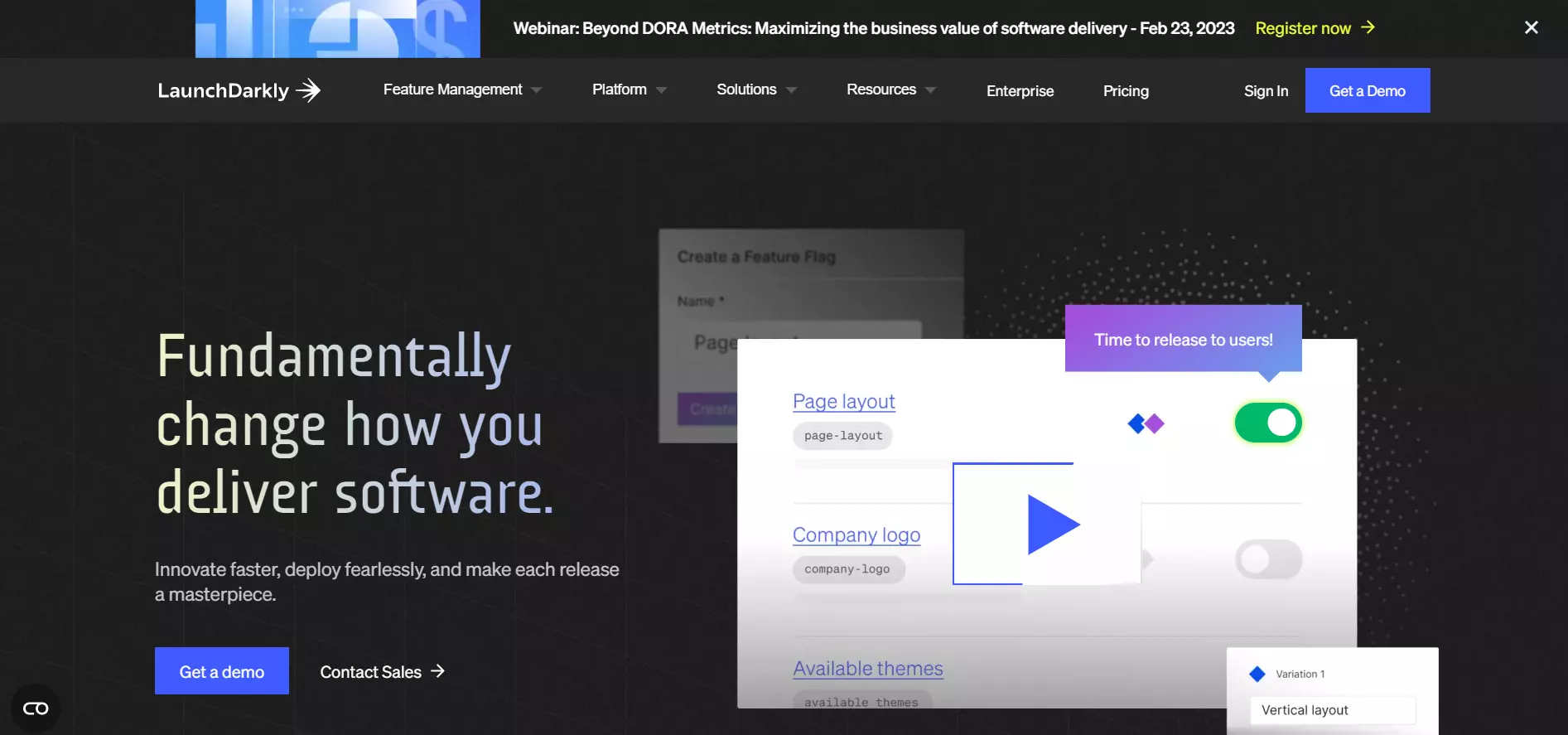
Task: Click the arrow beside Contact Sales
Action: click(438, 671)
